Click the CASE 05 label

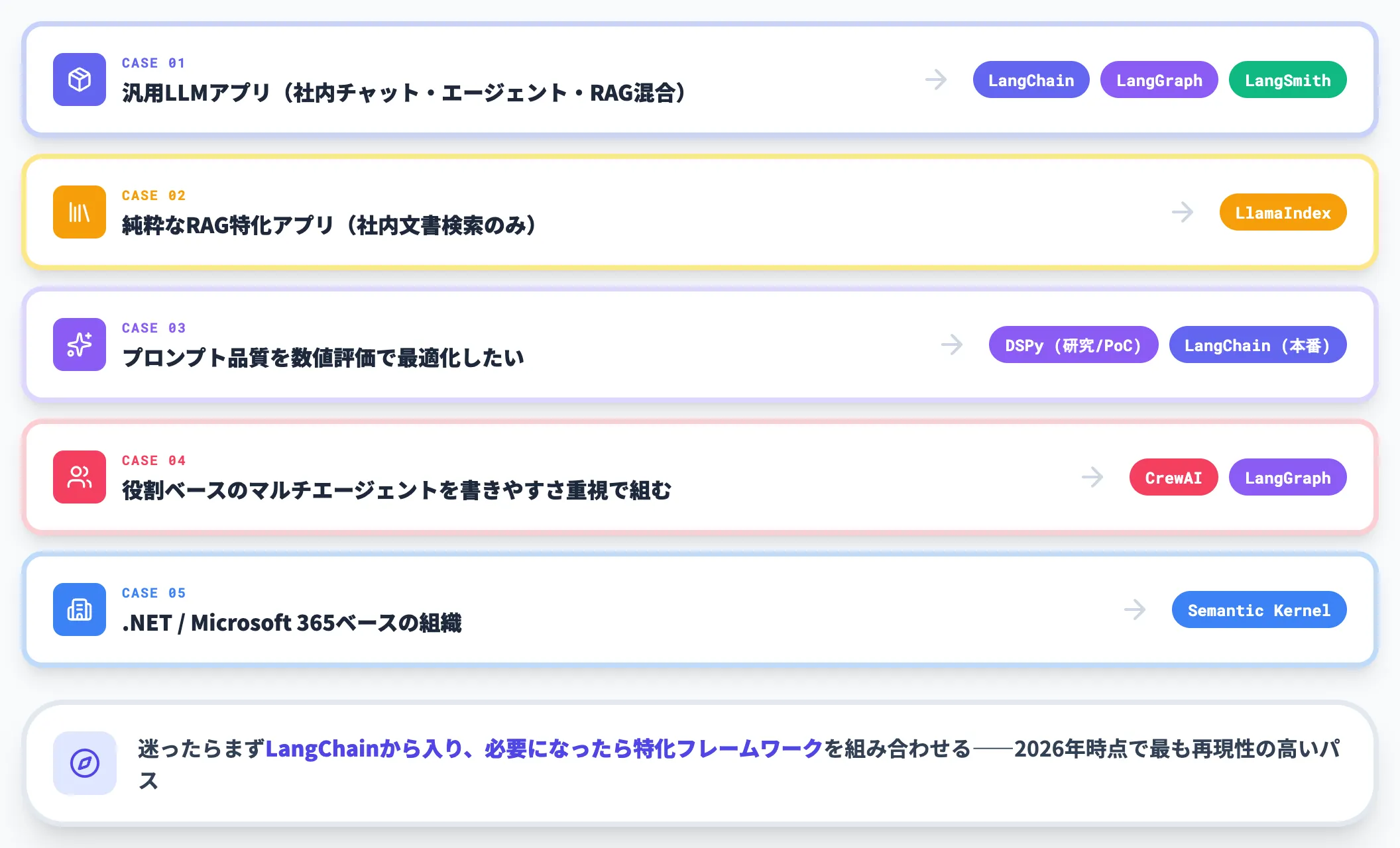tap(154, 593)
